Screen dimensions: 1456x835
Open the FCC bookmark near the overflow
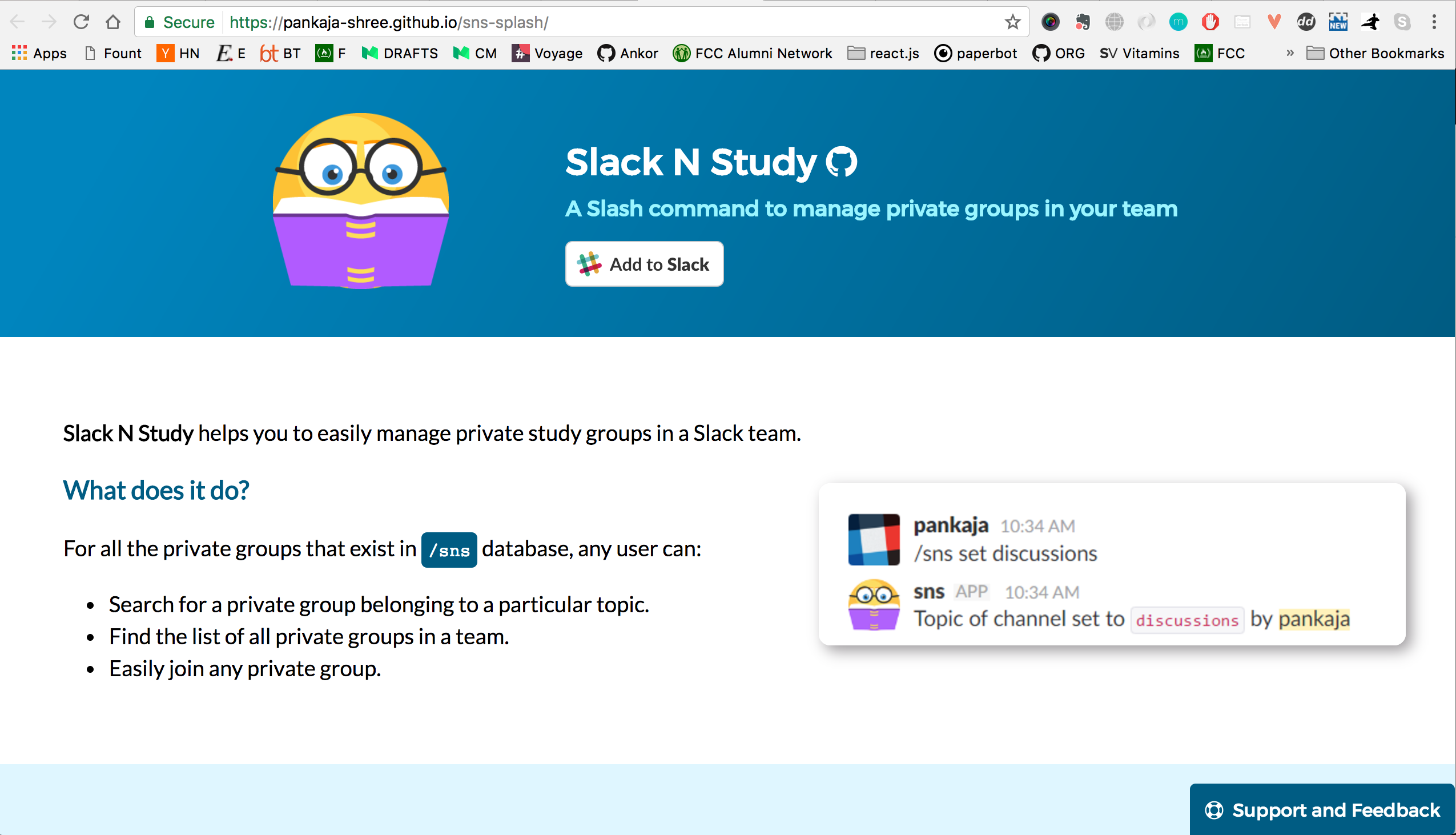[x=1220, y=53]
